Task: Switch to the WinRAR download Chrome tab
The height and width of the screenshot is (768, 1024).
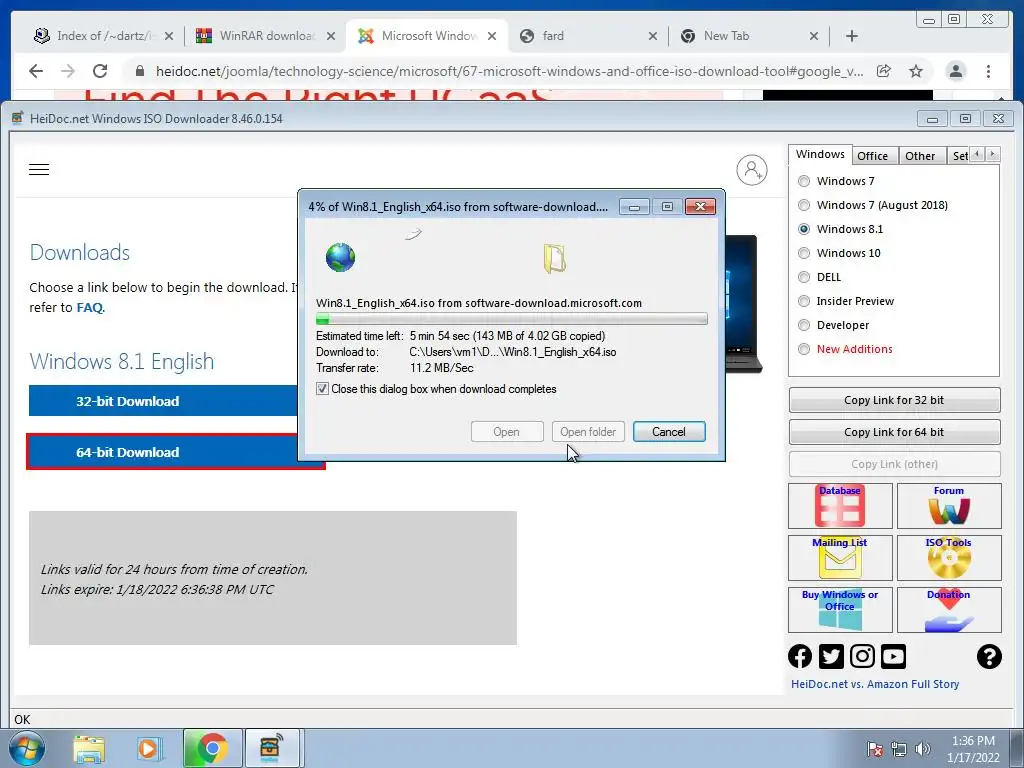Action: [266, 36]
